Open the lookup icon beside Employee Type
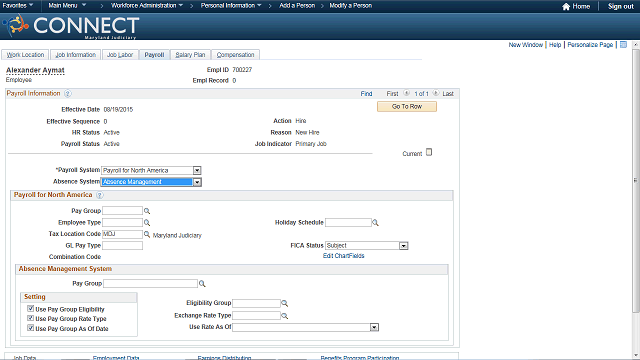This screenshot has height=360, width=640. [x=147, y=222]
